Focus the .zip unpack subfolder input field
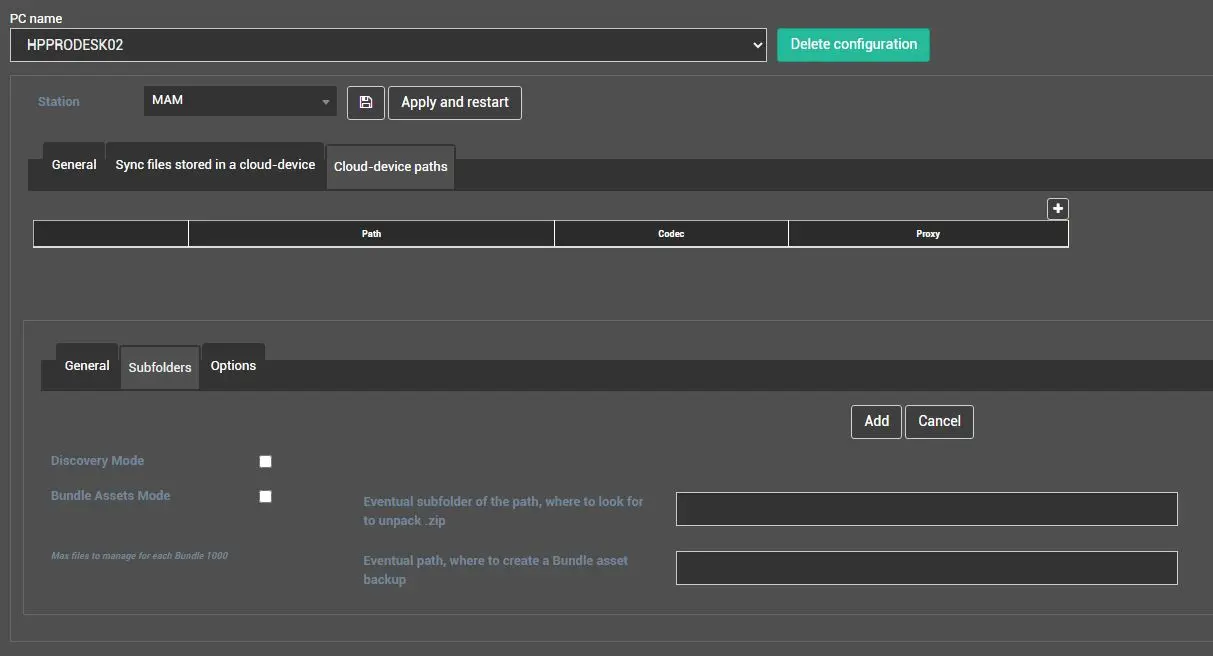Viewport: 1213px width, 656px height. click(x=926, y=509)
